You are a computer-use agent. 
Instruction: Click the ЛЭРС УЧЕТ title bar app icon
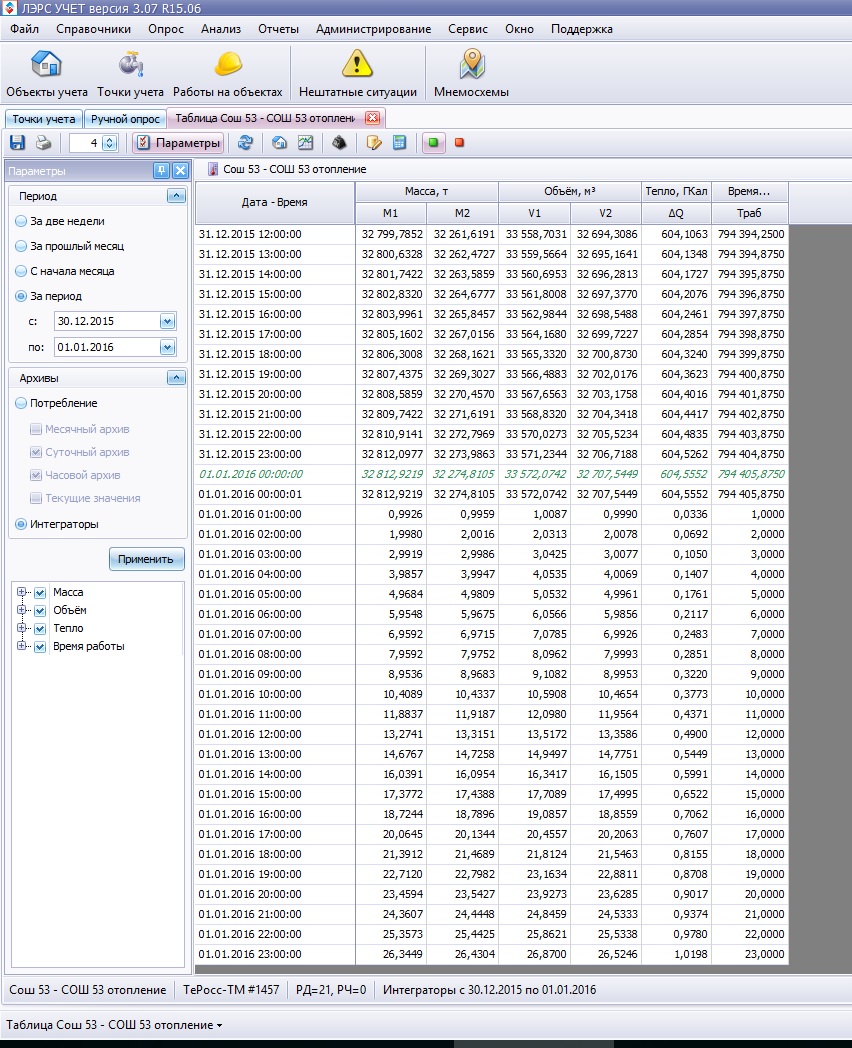point(9,8)
